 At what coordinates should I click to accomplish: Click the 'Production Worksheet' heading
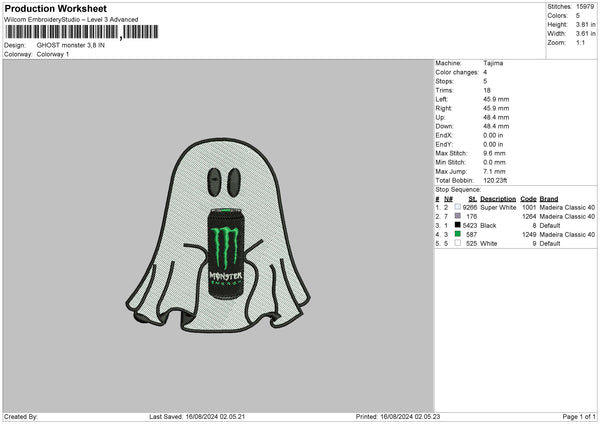click(x=55, y=8)
